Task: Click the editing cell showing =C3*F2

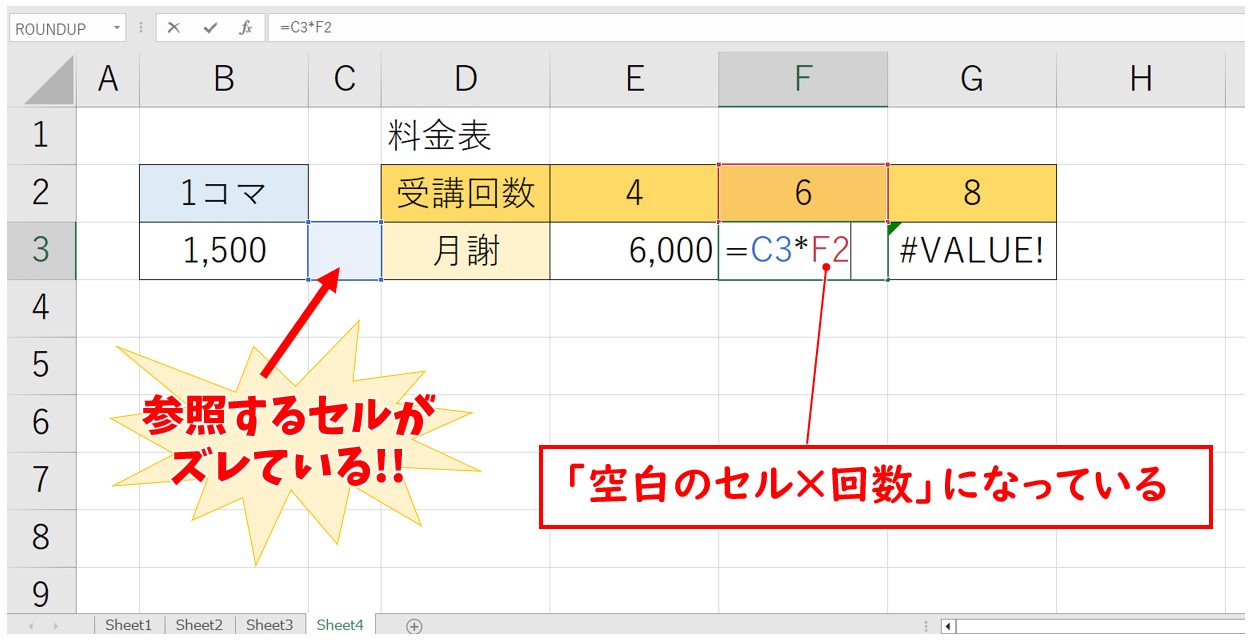Action: [803, 250]
